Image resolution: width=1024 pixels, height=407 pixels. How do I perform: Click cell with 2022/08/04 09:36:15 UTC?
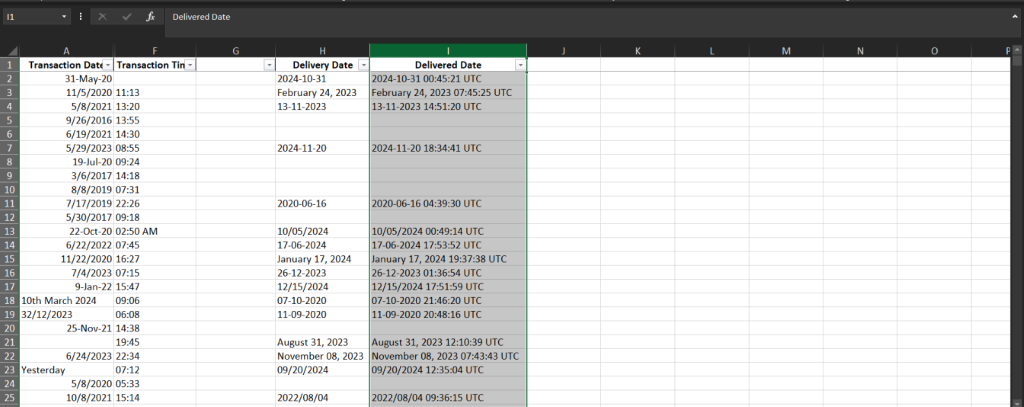[x=448, y=397]
